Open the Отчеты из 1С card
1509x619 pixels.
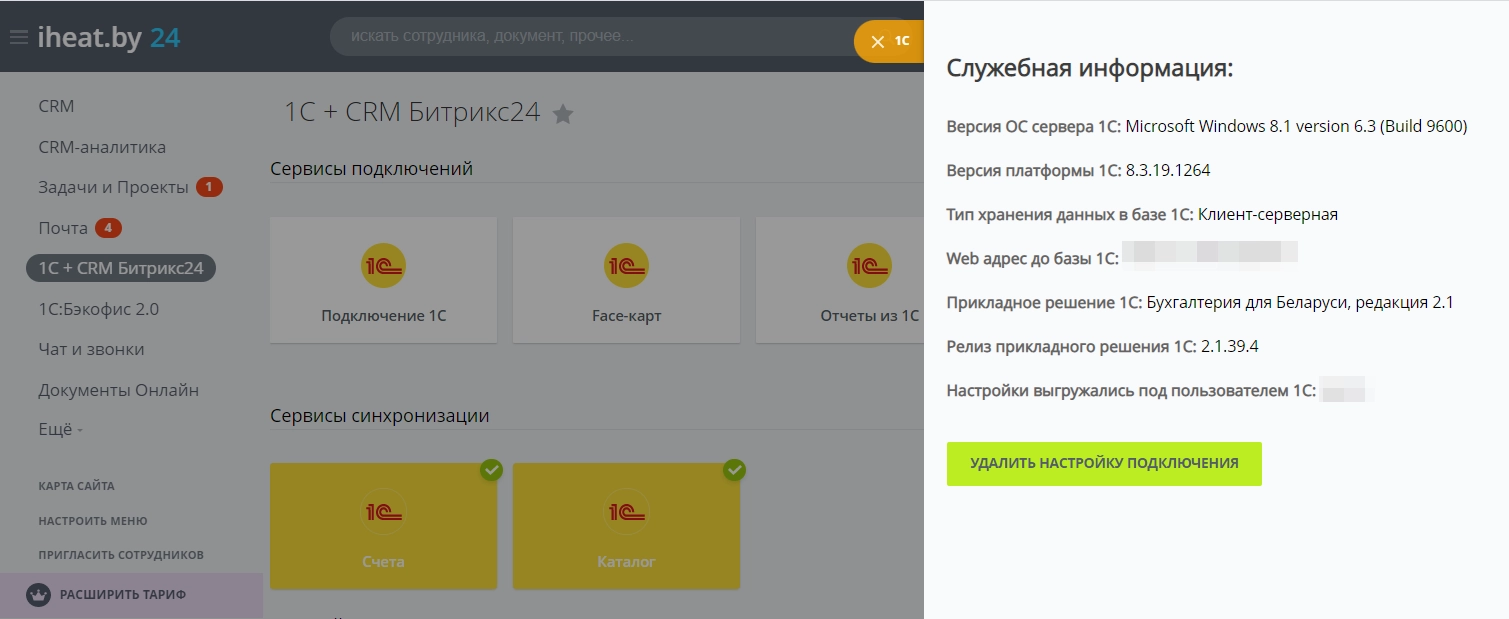click(x=840, y=280)
